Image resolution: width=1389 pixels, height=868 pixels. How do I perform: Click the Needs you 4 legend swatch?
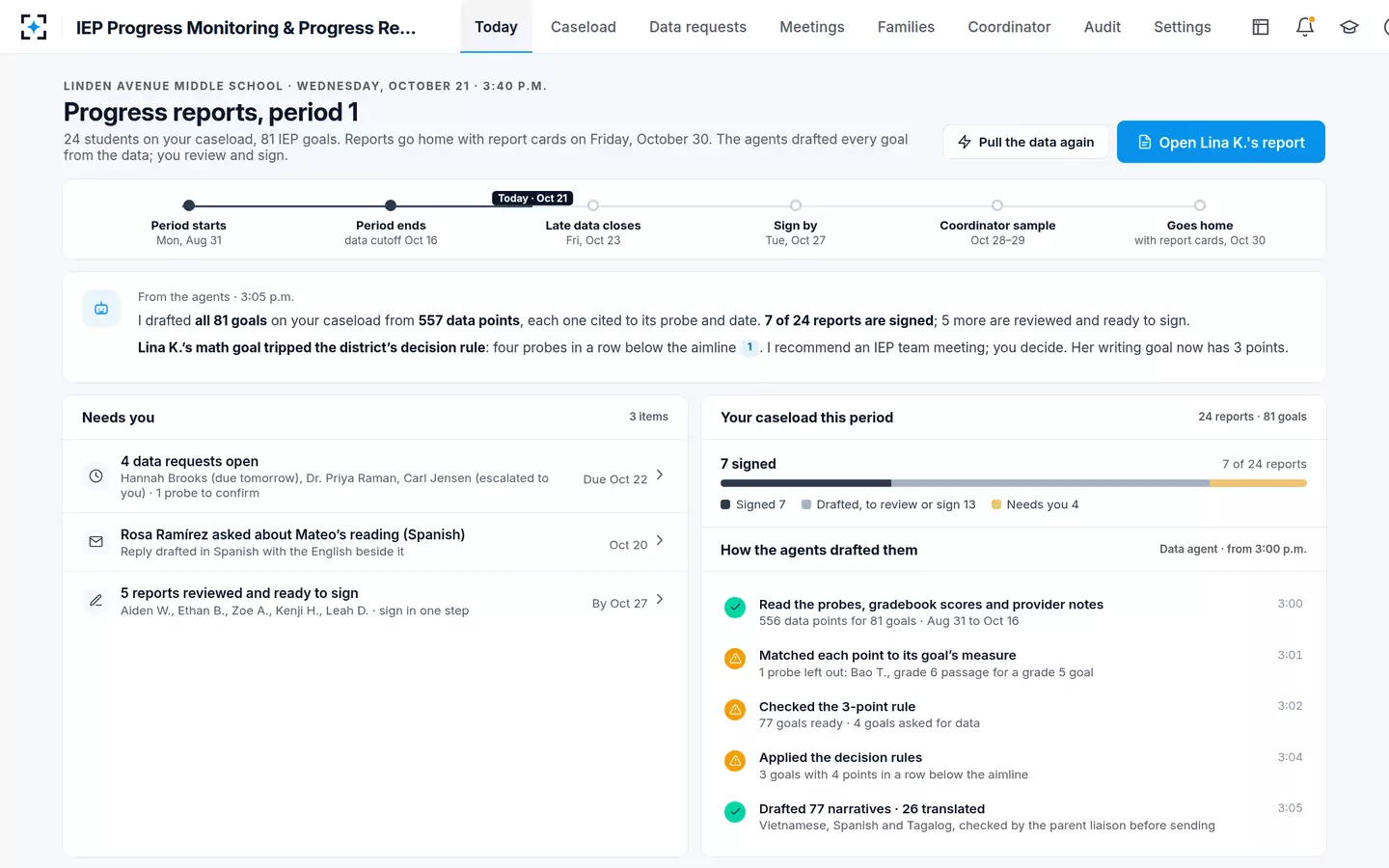[996, 504]
